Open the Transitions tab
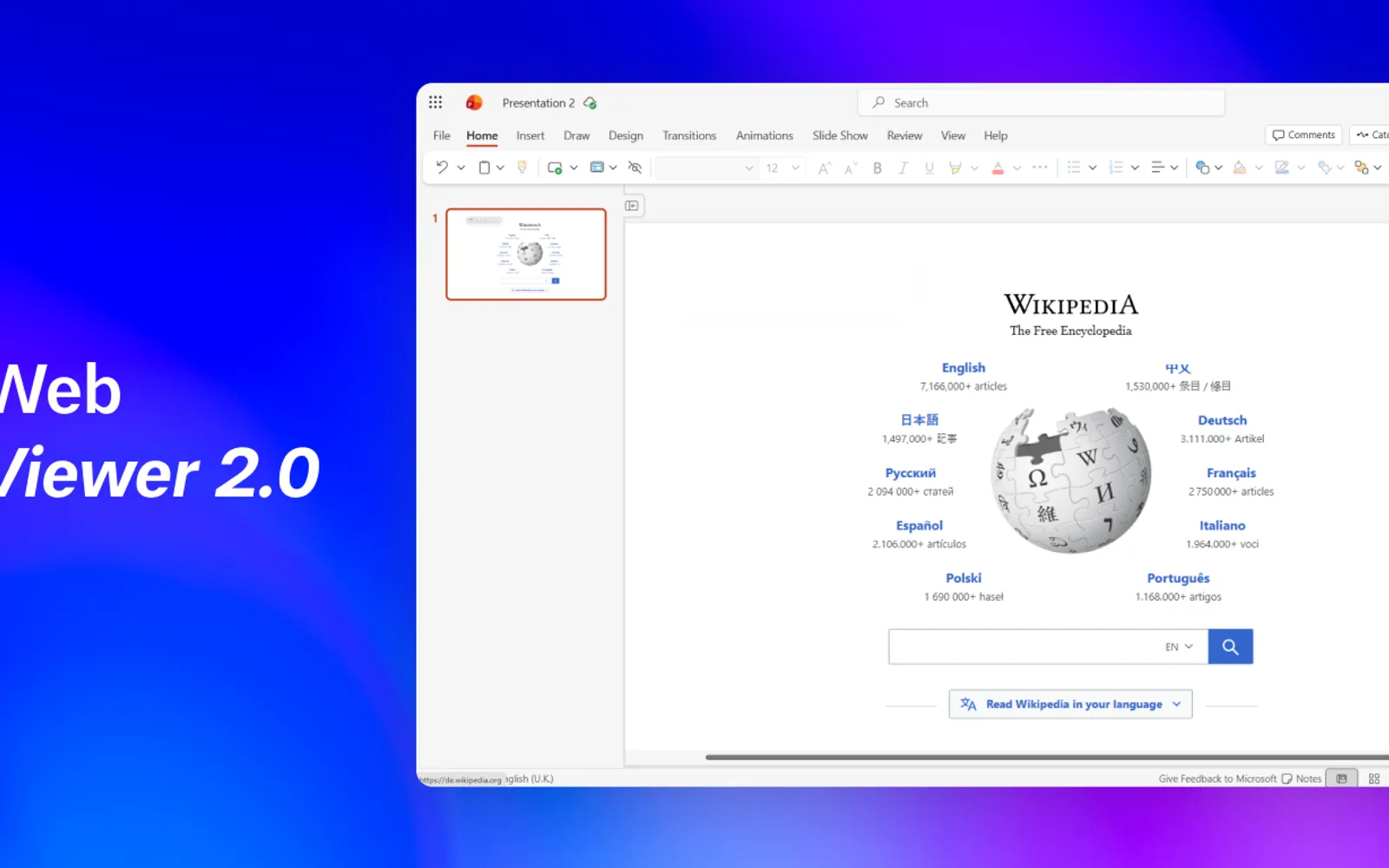This screenshot has width=1389, height=868. pyautogui.click(x=689, y=135)
